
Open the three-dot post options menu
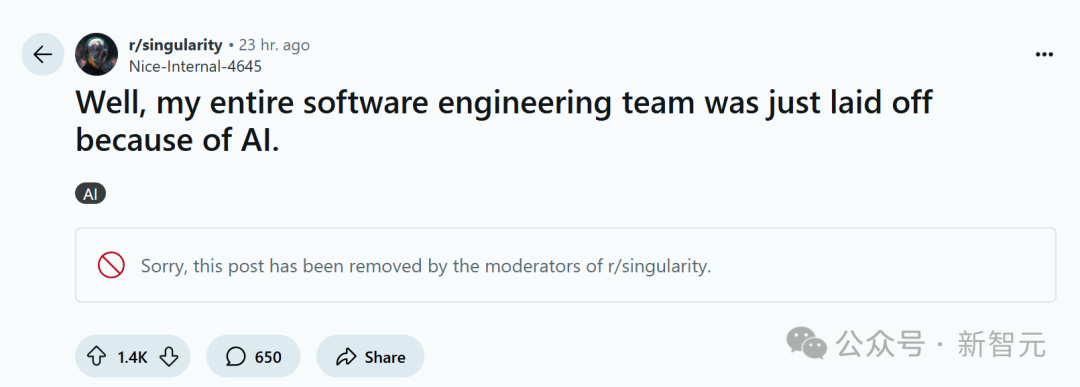click(x=1044, y=55)
